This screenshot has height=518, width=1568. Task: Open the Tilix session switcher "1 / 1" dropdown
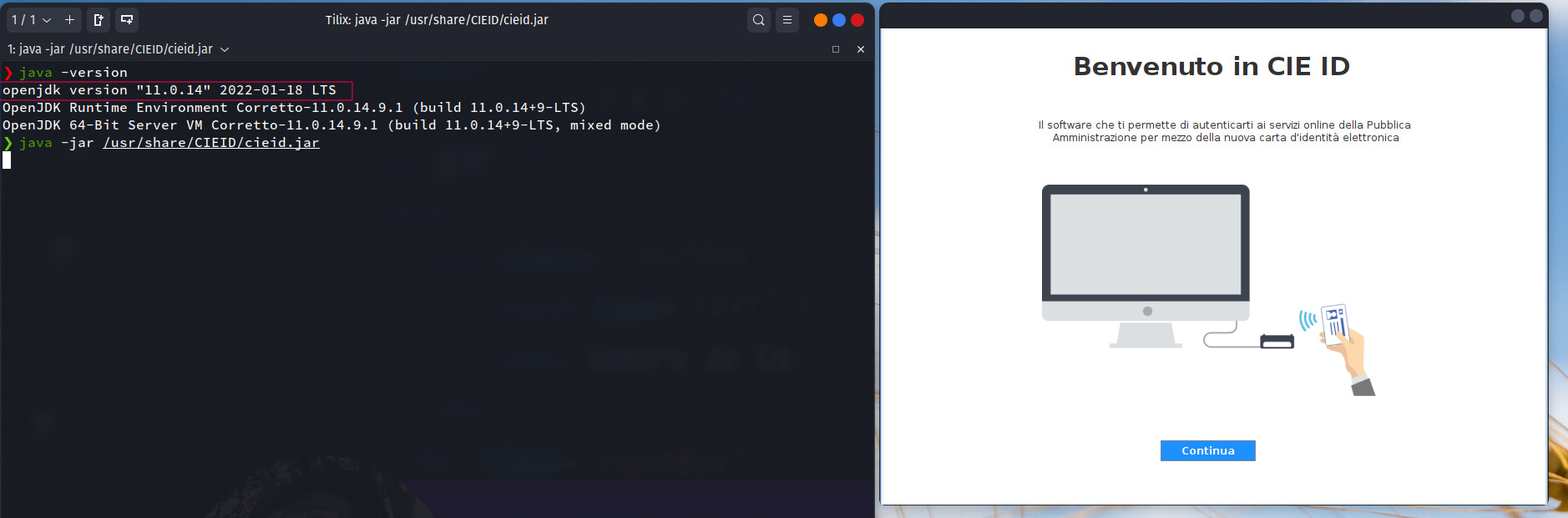click(x=31, y=20)
